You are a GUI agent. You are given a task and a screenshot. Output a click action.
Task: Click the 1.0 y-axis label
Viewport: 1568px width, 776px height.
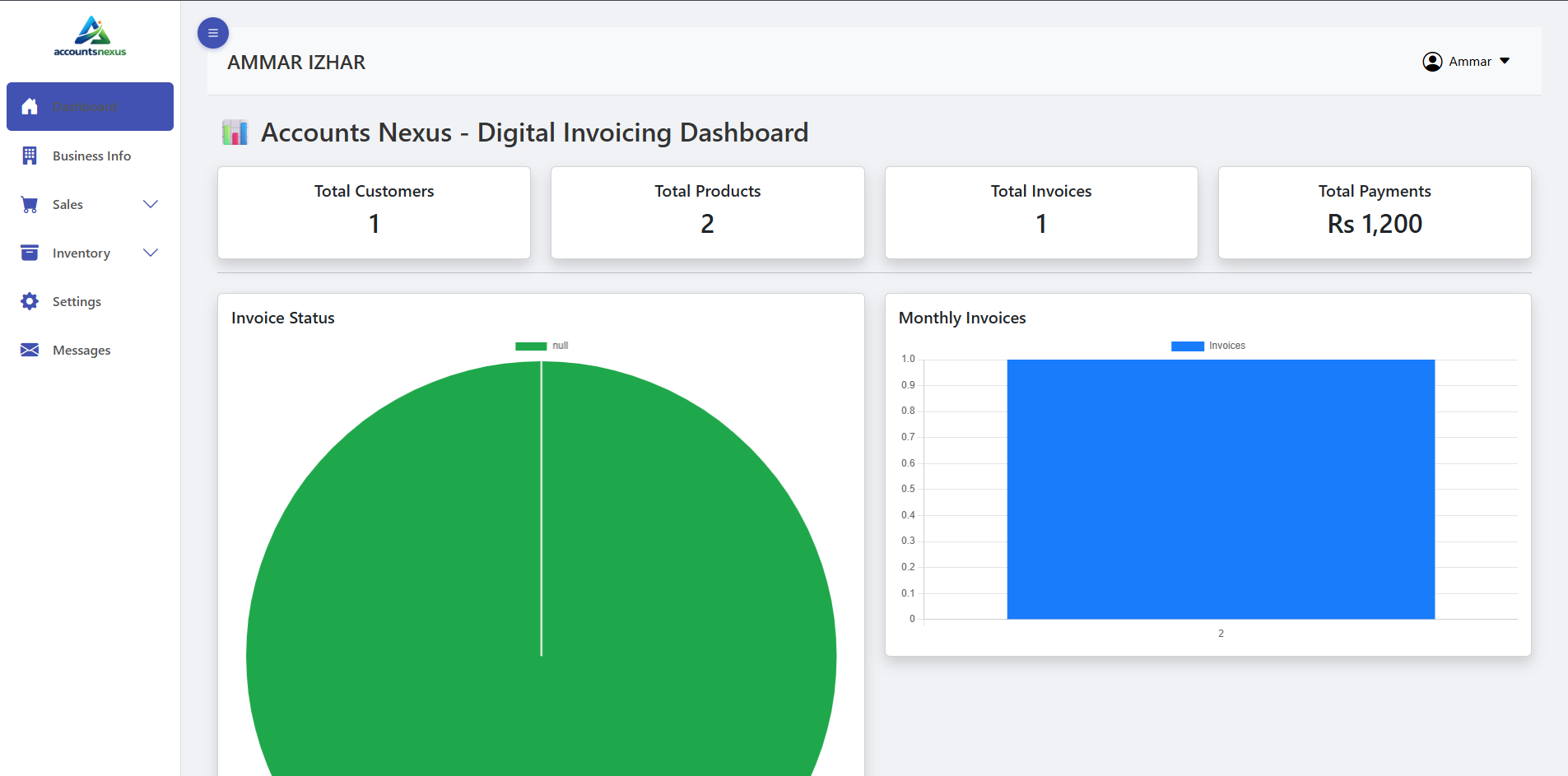908,359
